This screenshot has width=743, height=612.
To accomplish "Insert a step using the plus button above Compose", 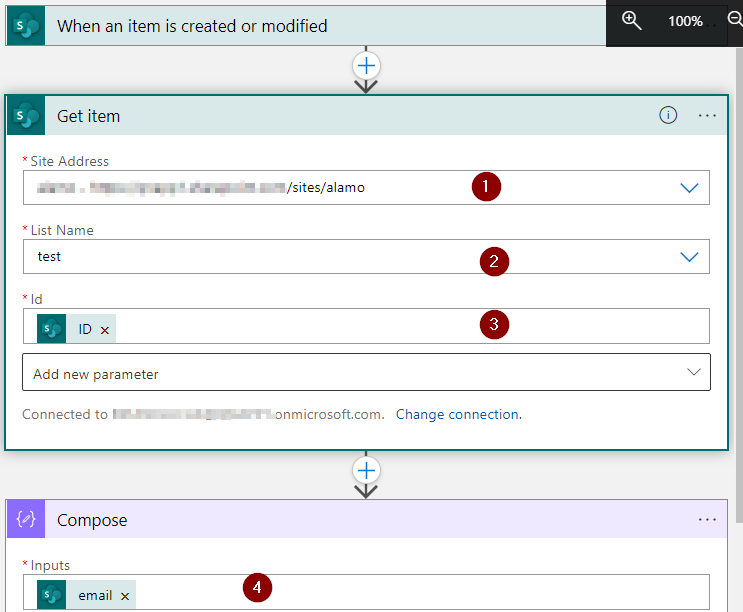I will point(366,471).
